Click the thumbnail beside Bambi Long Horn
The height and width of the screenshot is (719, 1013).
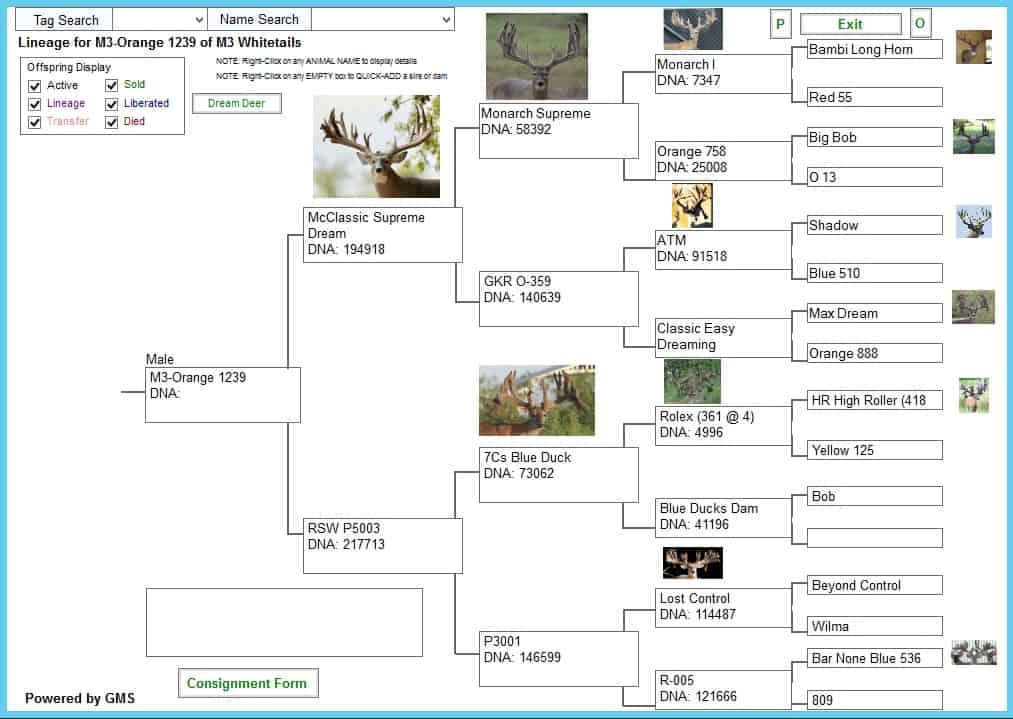point(973,47)
